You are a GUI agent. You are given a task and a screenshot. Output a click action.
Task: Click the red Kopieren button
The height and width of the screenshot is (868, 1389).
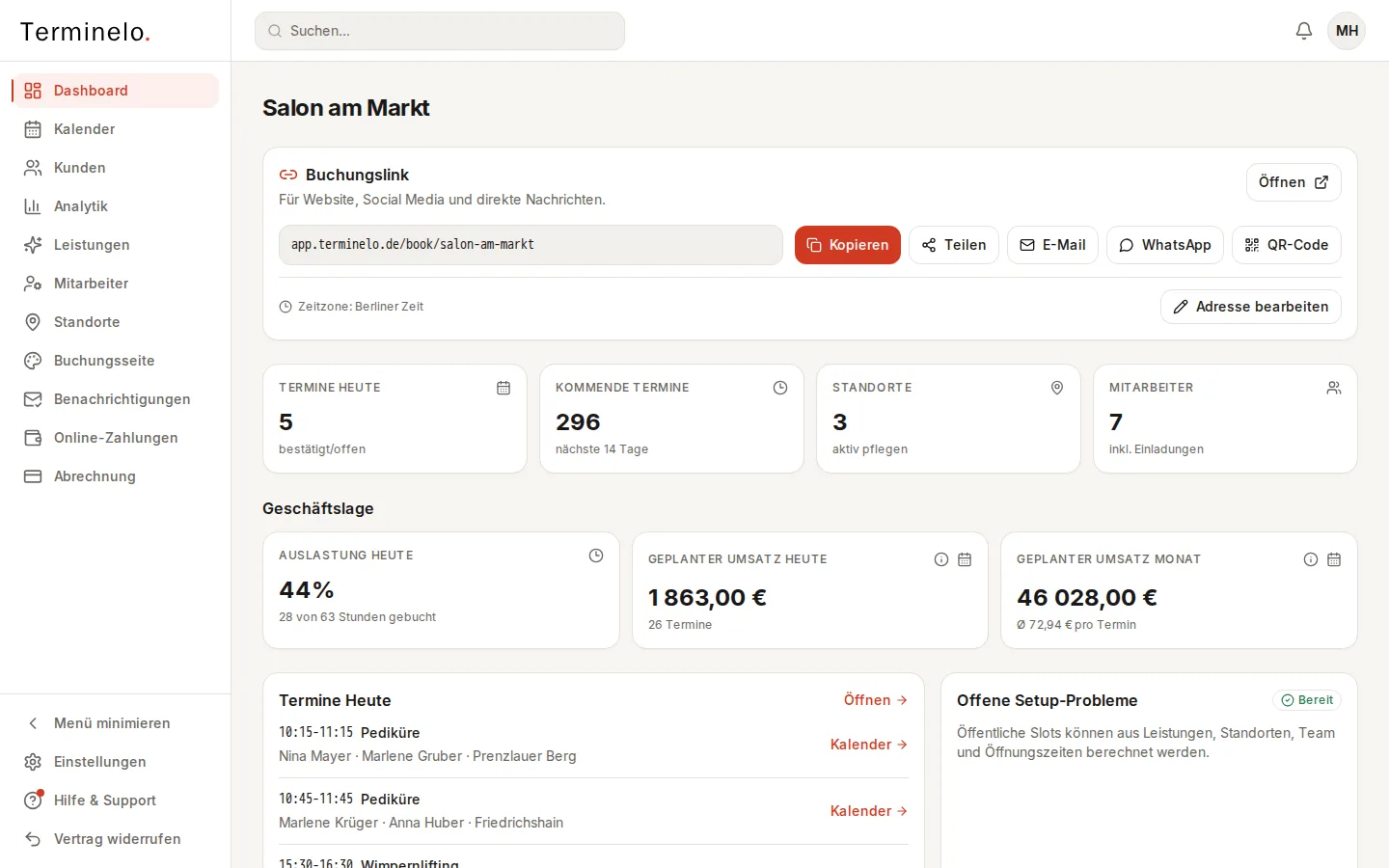click(848, 245)
